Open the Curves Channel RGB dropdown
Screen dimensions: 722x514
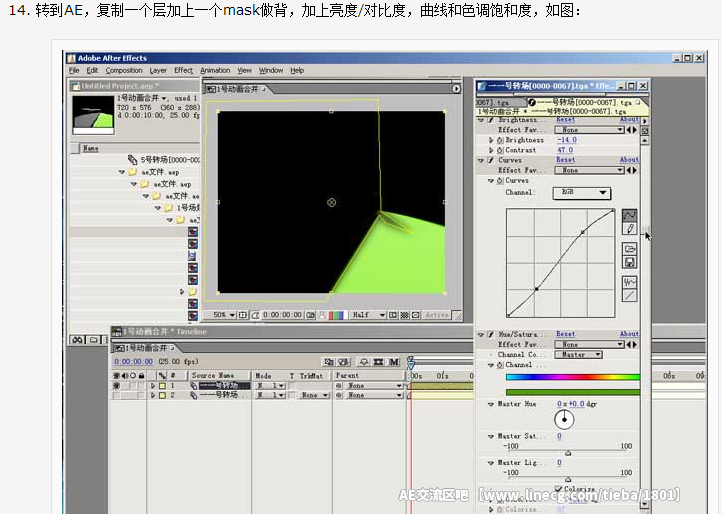585,192
